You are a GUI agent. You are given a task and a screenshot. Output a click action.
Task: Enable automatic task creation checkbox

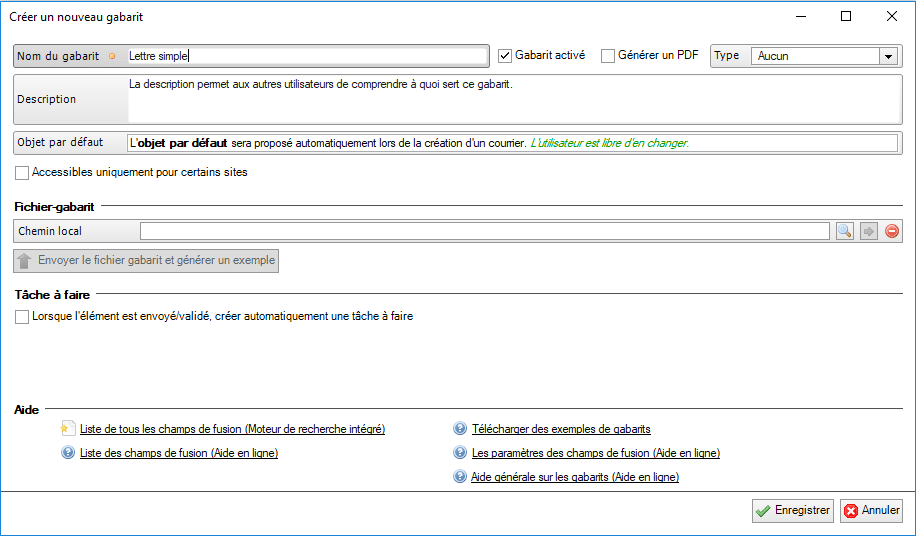click(22, 317)
